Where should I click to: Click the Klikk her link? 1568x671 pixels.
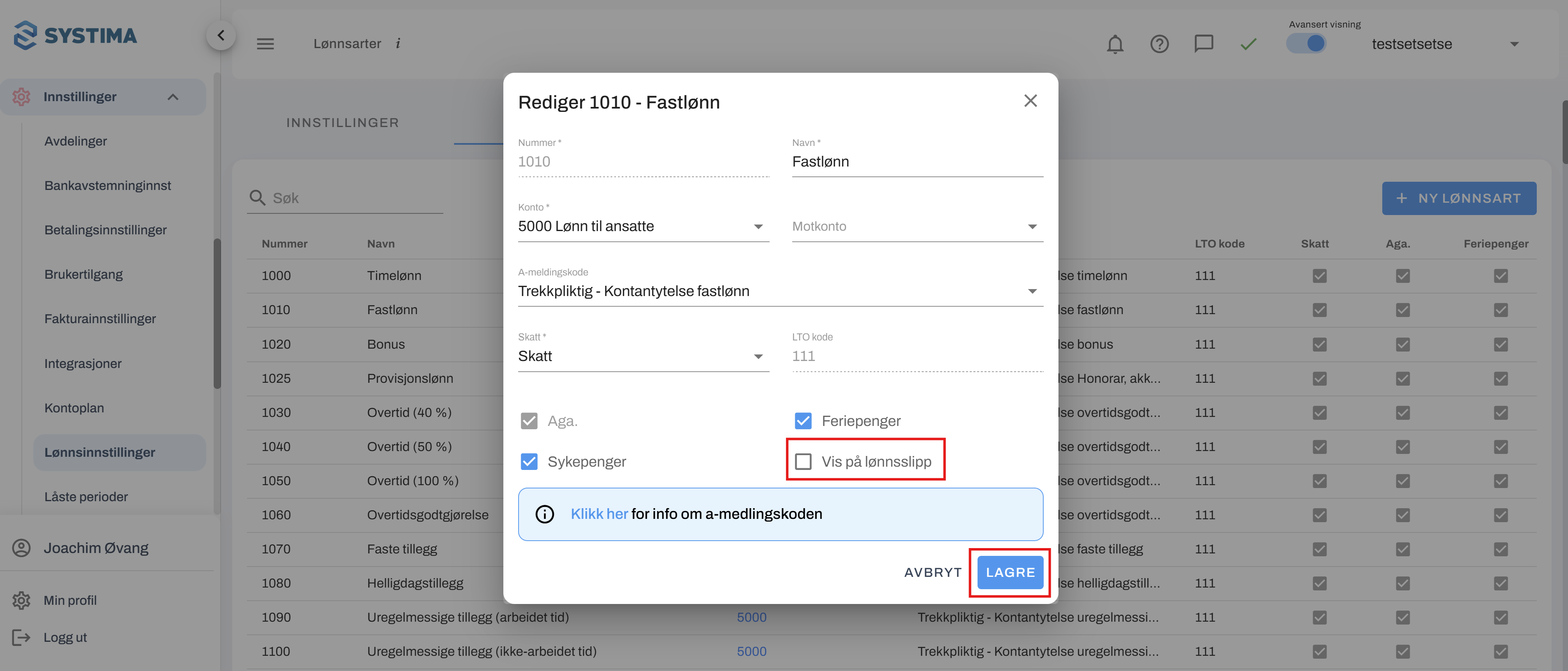tap(599, 514)
